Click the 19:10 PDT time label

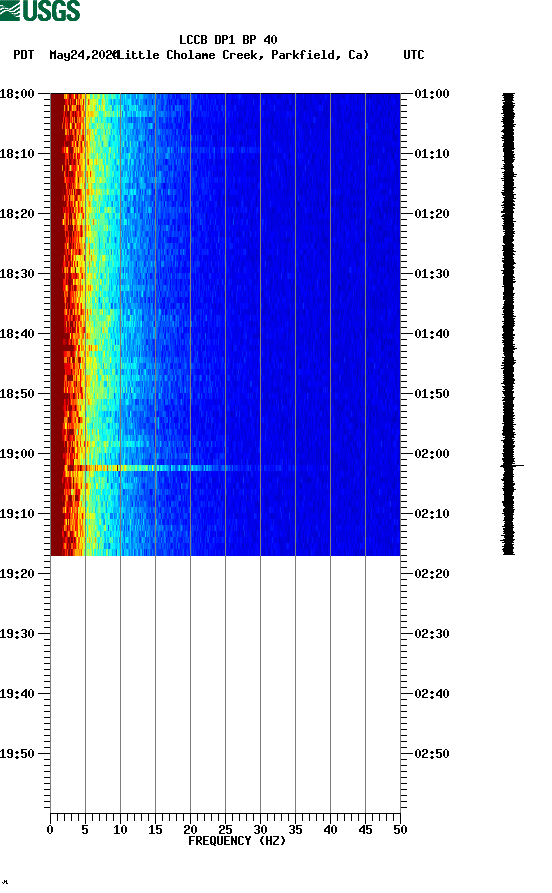tap(17, 514)
